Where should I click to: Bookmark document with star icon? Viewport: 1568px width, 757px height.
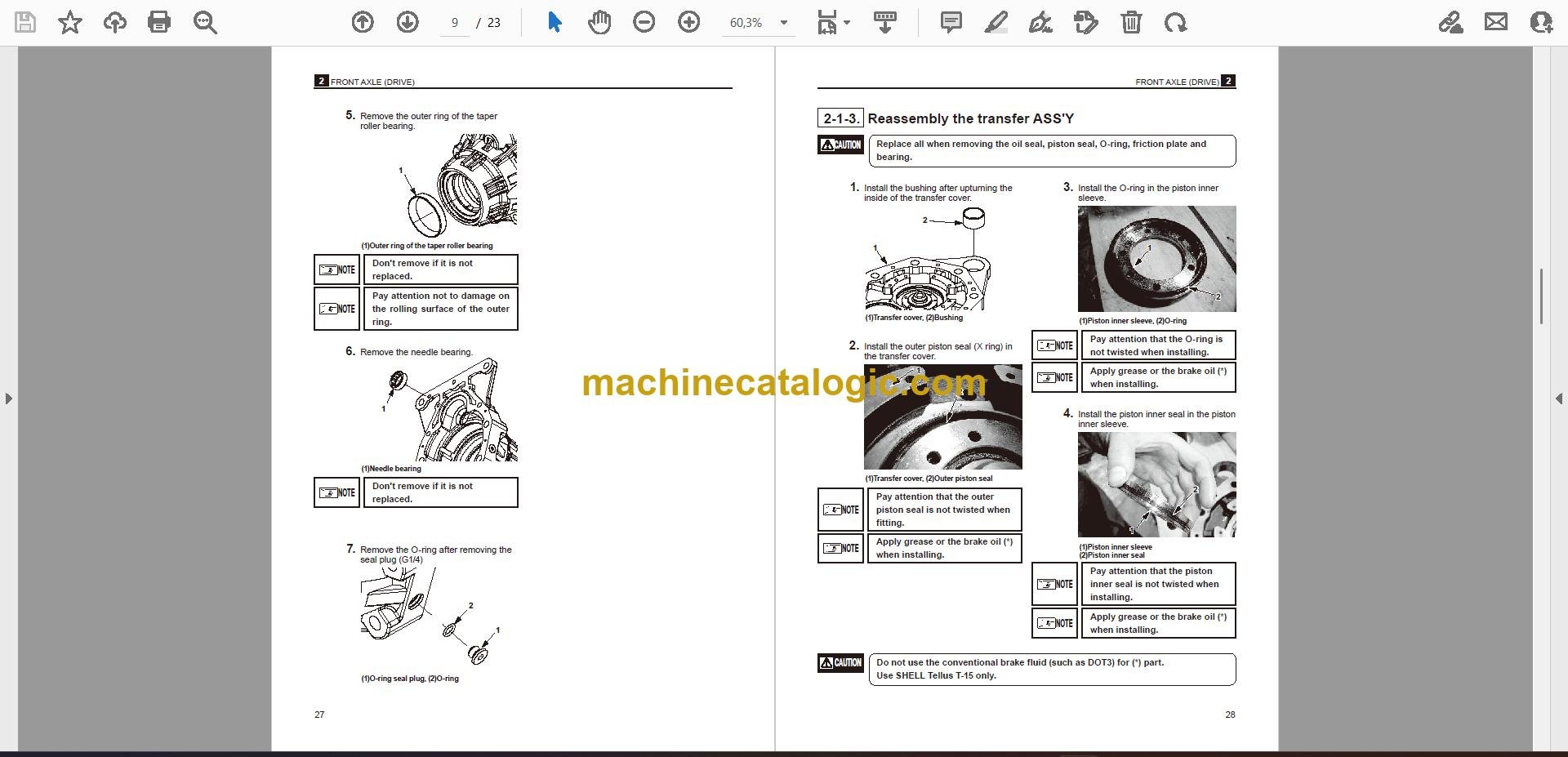(x=70, y=22)
